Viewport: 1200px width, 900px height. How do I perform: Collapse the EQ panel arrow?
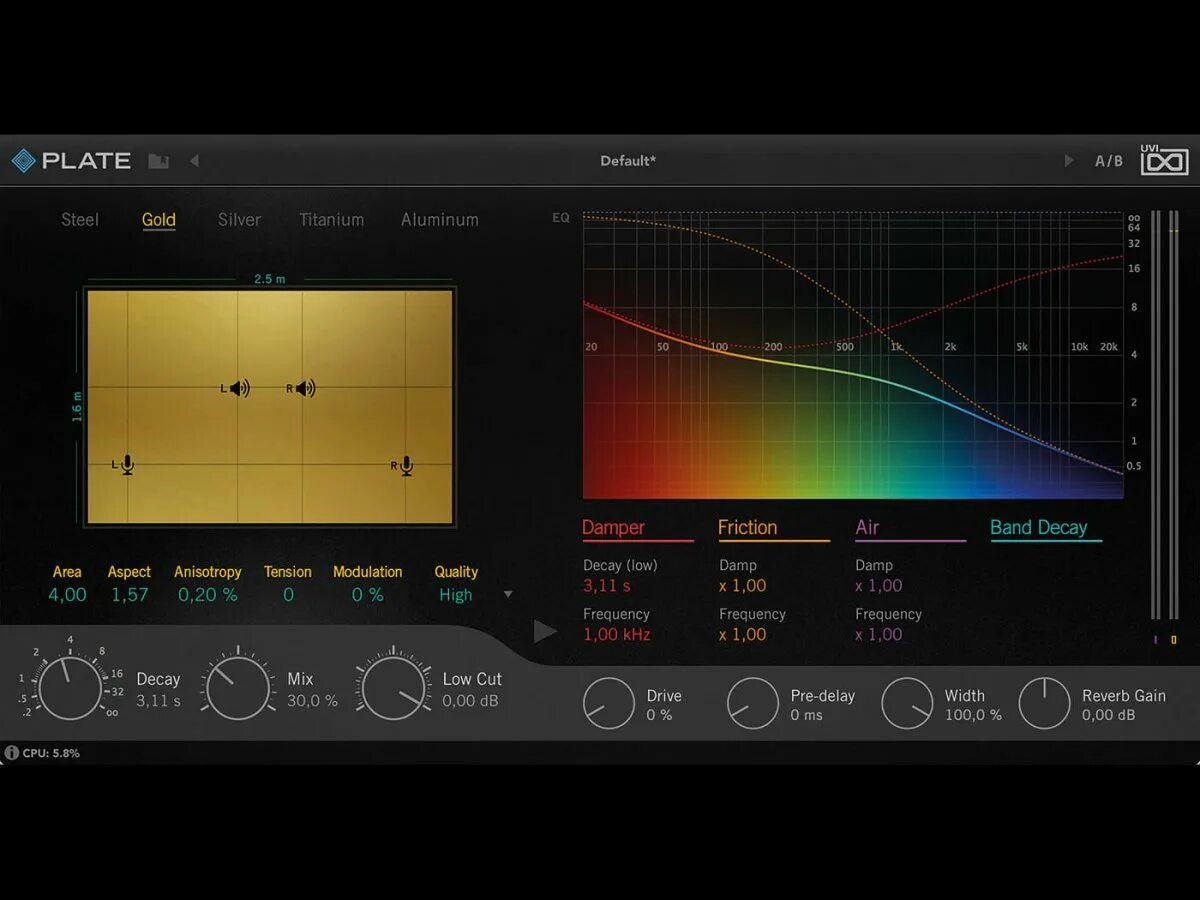click(x=545, y=631)
